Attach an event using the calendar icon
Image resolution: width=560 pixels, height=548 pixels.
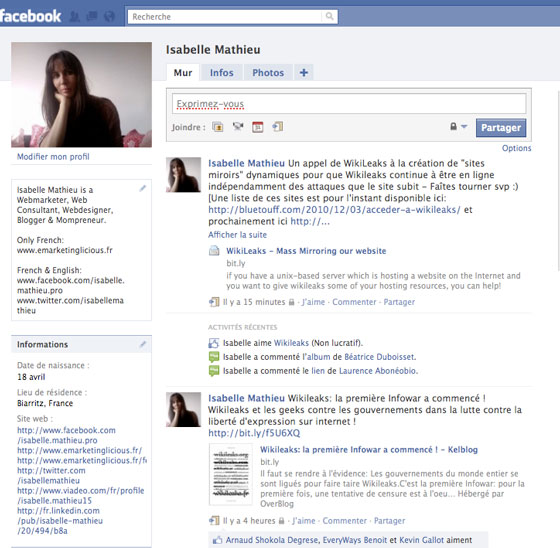pyautogui.click(x=258, y=127)
